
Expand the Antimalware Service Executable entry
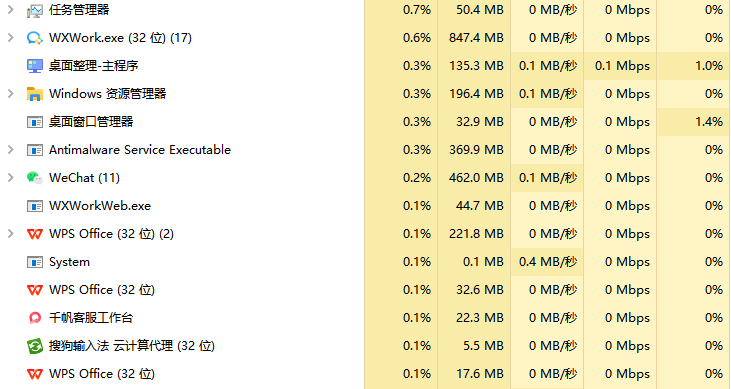click(11, 150)
